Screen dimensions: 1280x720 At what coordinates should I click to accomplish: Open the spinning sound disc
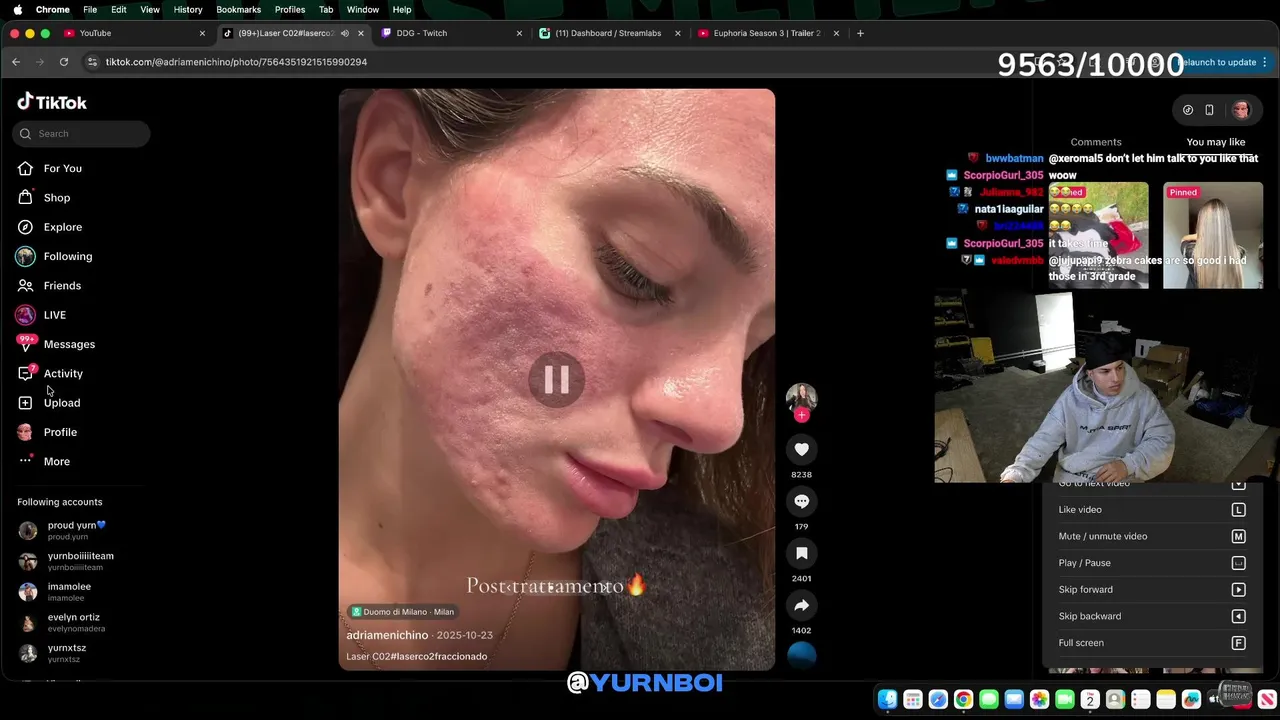click(x=801, y=655)
